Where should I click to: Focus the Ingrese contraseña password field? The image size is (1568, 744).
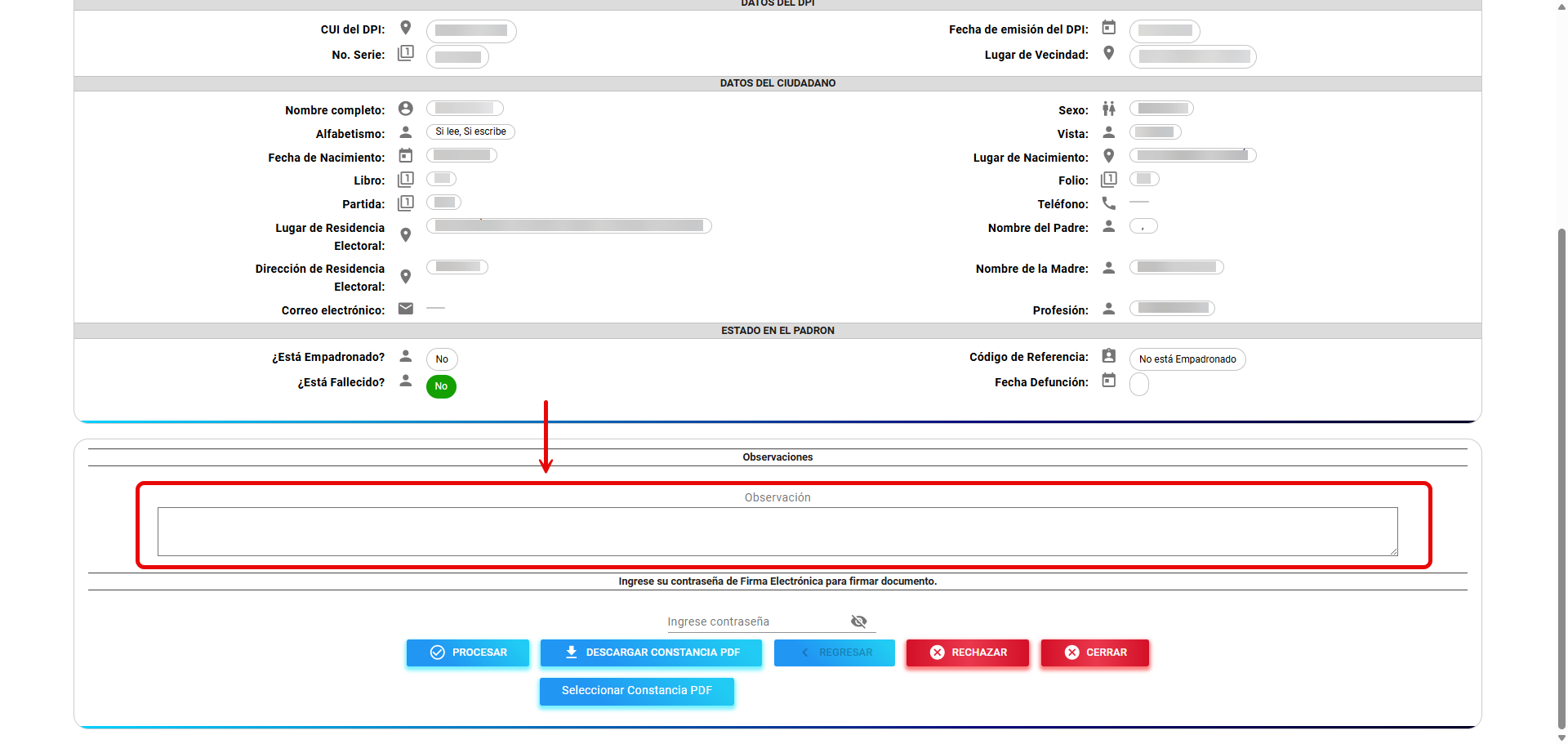(x=755, y=621)
